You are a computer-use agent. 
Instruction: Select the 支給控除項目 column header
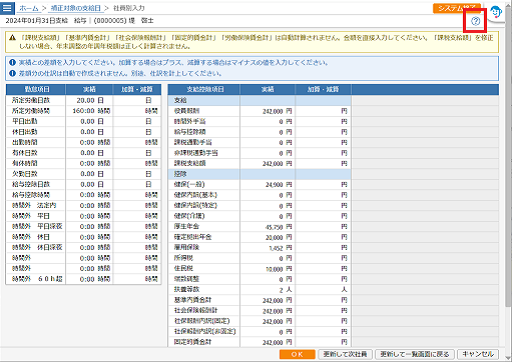tap(204, 89)
